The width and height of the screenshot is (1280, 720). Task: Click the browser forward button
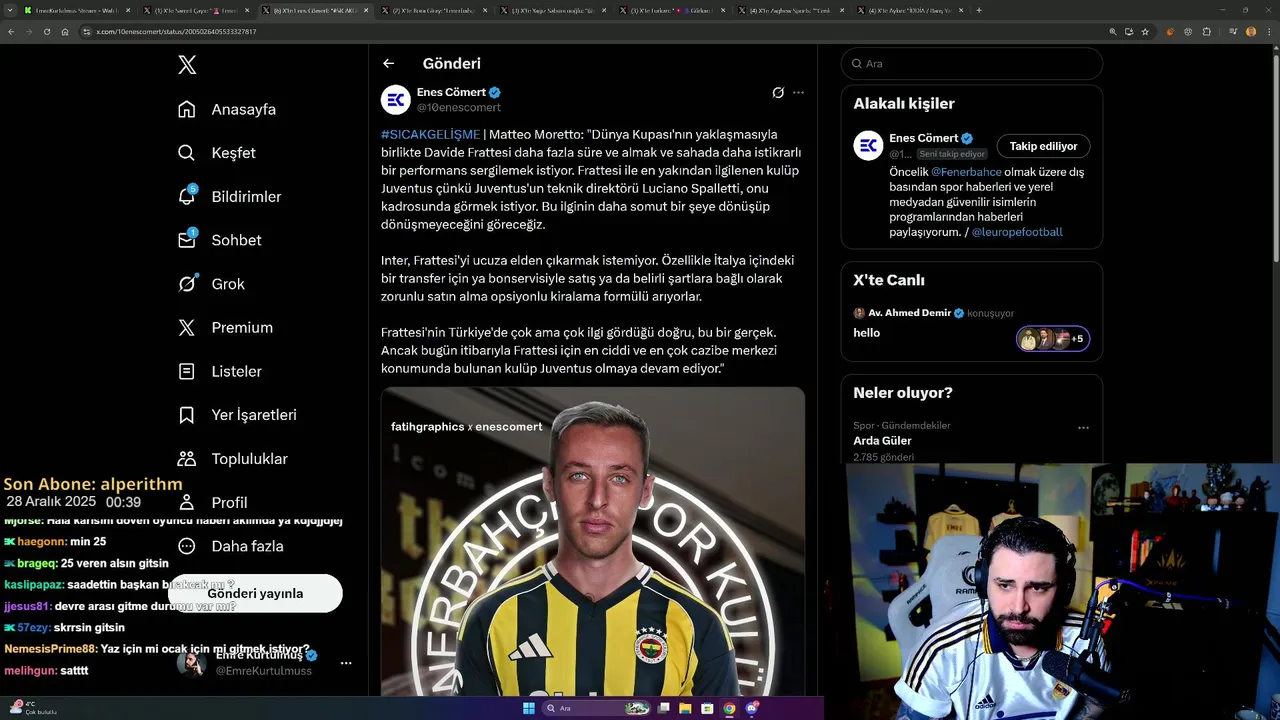click(29, 32)
